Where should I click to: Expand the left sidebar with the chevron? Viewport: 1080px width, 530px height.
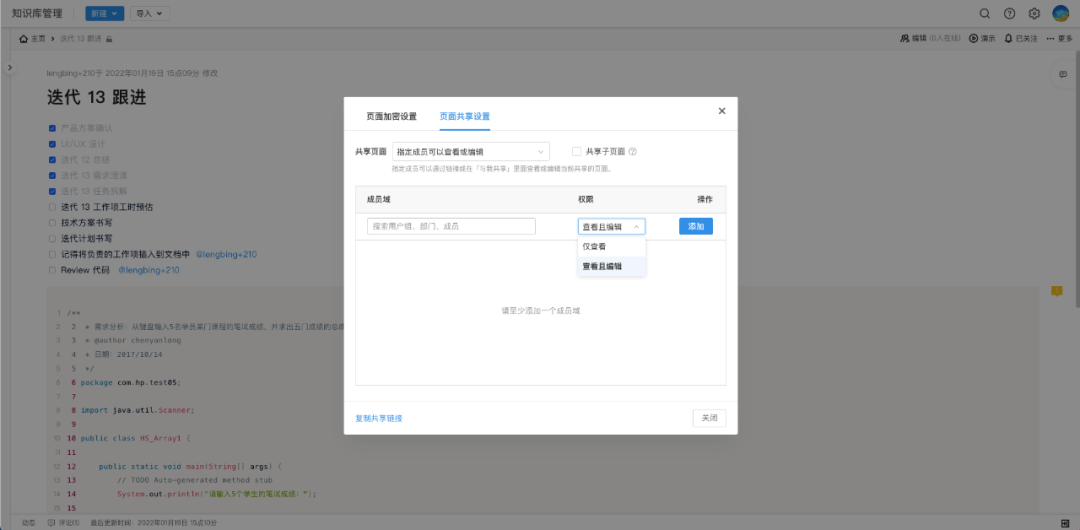tap(9, 67)
